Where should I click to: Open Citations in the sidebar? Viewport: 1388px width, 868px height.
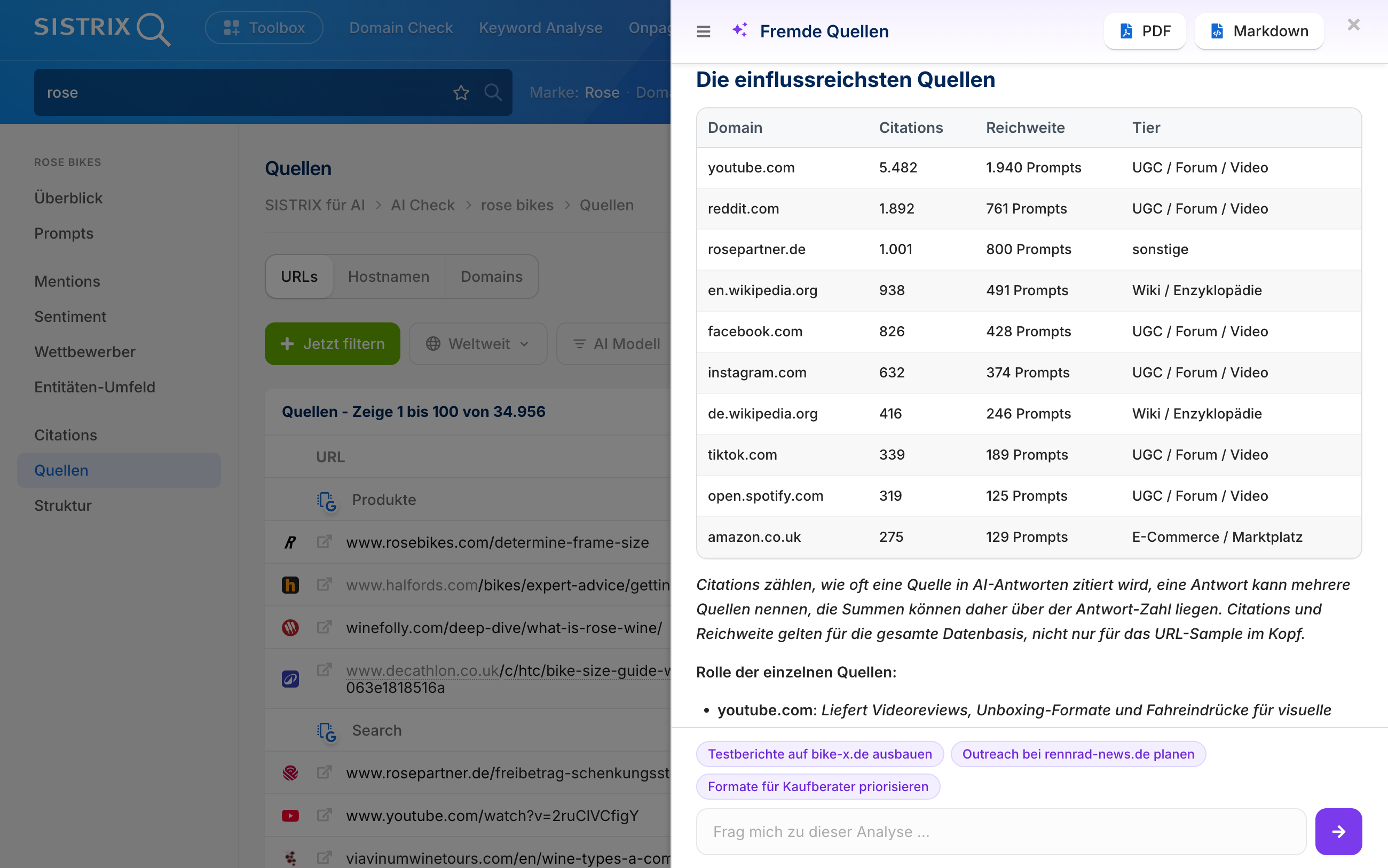tap(66, 435)
